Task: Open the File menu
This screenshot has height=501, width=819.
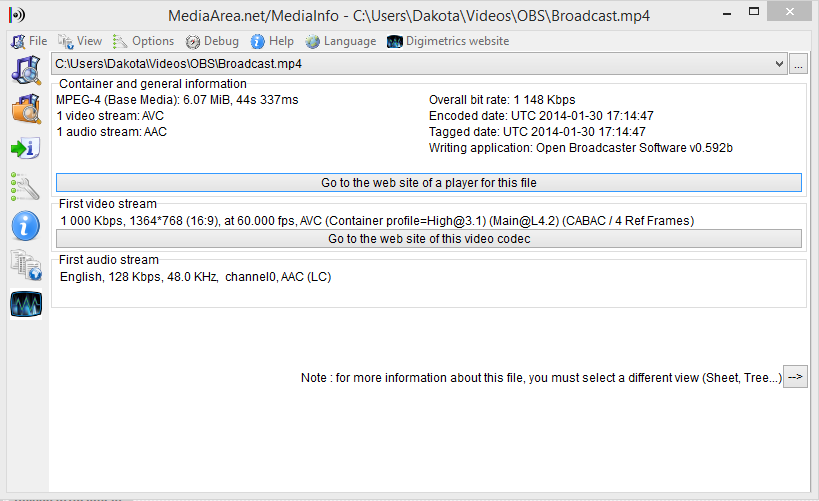Action: (29, 41)
